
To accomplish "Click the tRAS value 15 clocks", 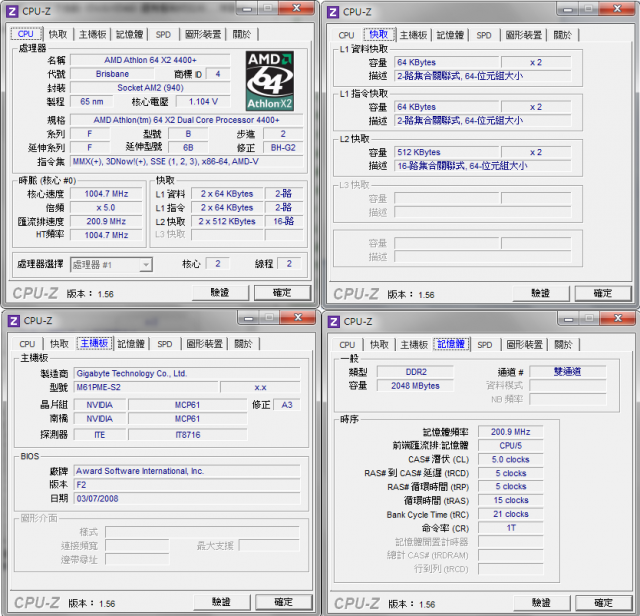I will pyautogui.click(x=511, y=500).
